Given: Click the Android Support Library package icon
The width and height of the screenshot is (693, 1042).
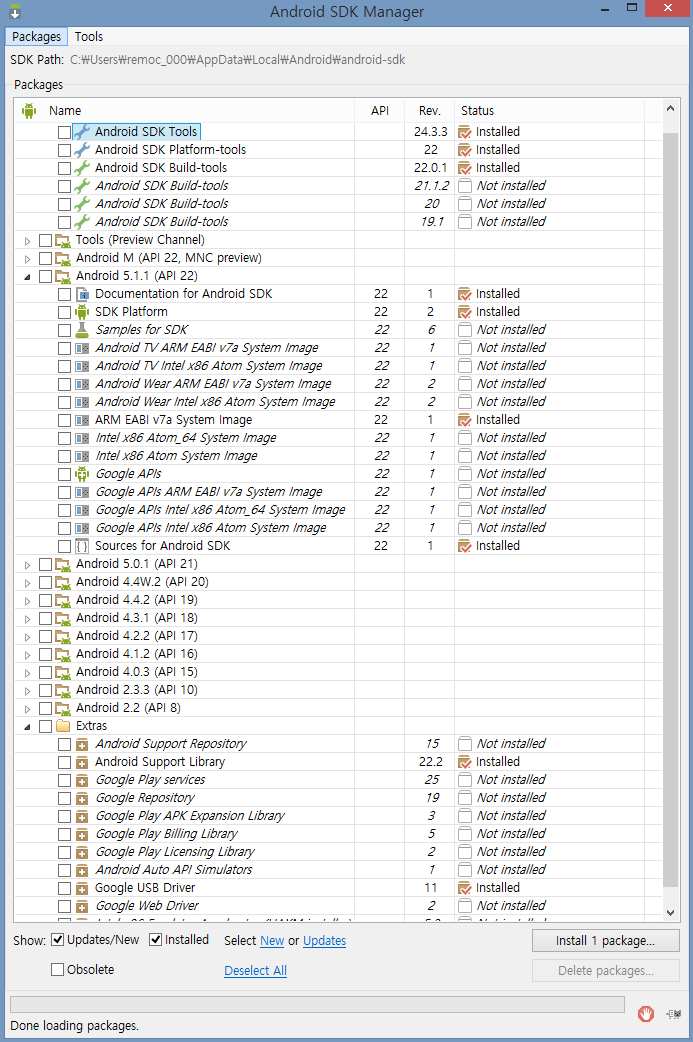Looking at the screenshot, I should coord(82,762).
